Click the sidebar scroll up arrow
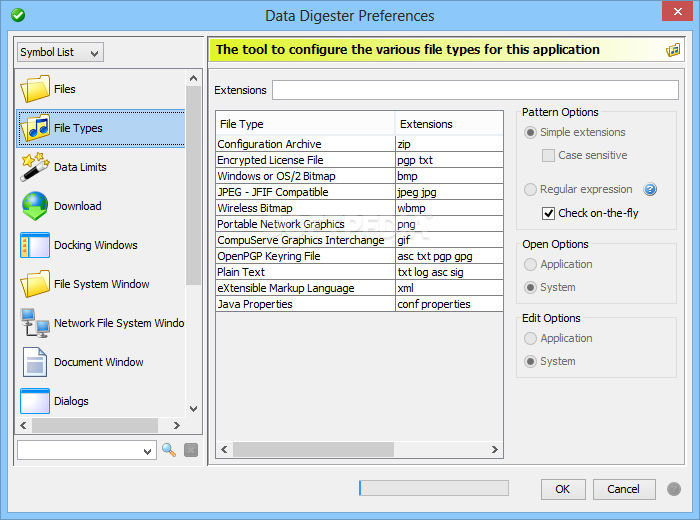This screenshot has height=520, width=700. [193, 79]
